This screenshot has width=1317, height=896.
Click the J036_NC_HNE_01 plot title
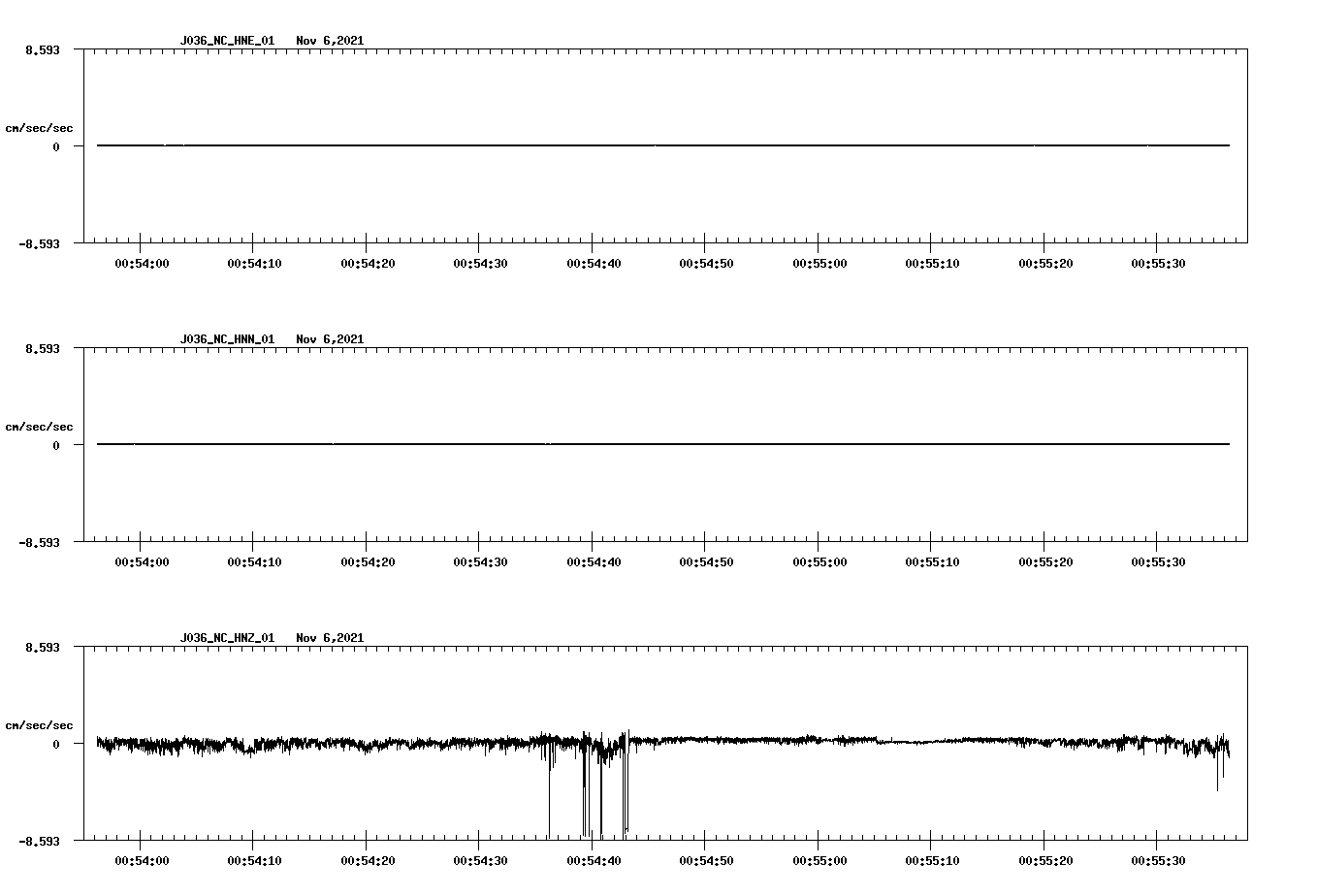[x=227, y=41]
